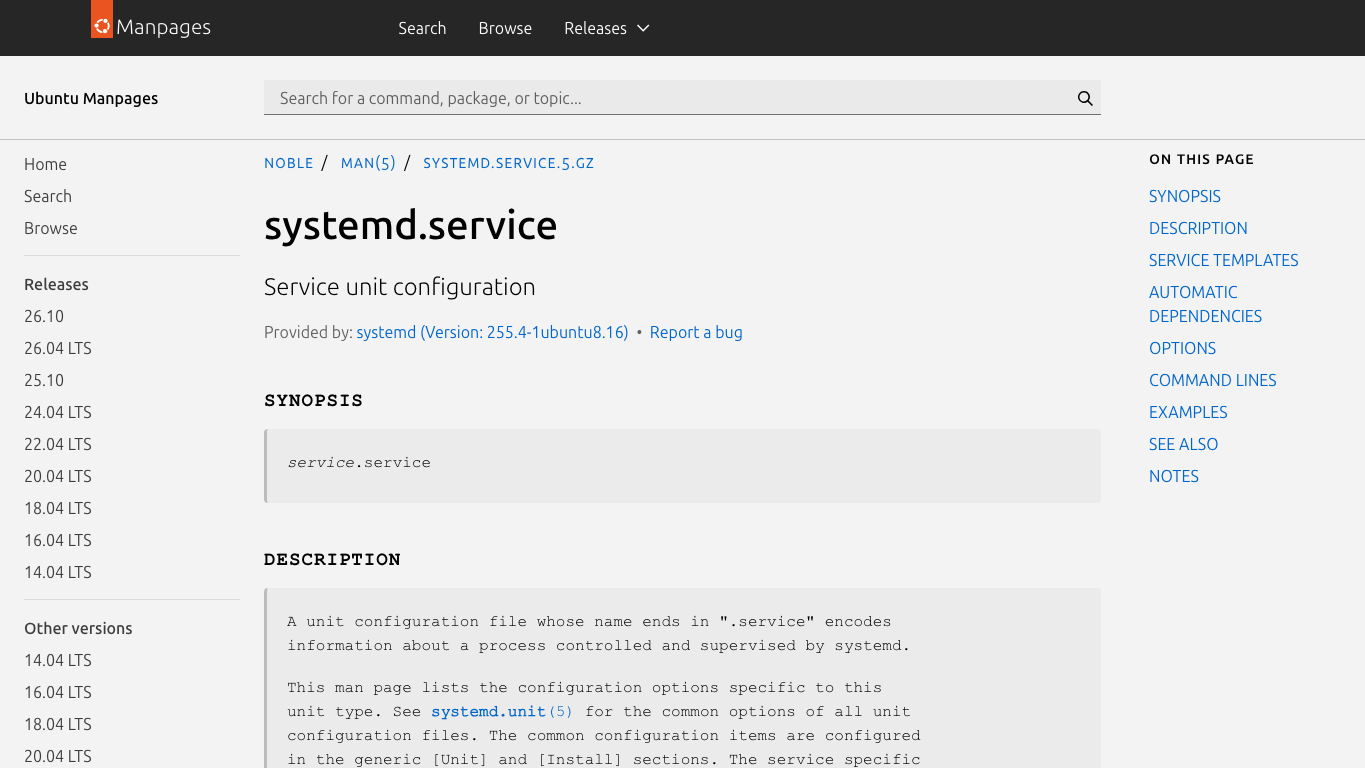Open Browse in left sidebar
This screenshot has height=768, width=1365.
(51, 228)
